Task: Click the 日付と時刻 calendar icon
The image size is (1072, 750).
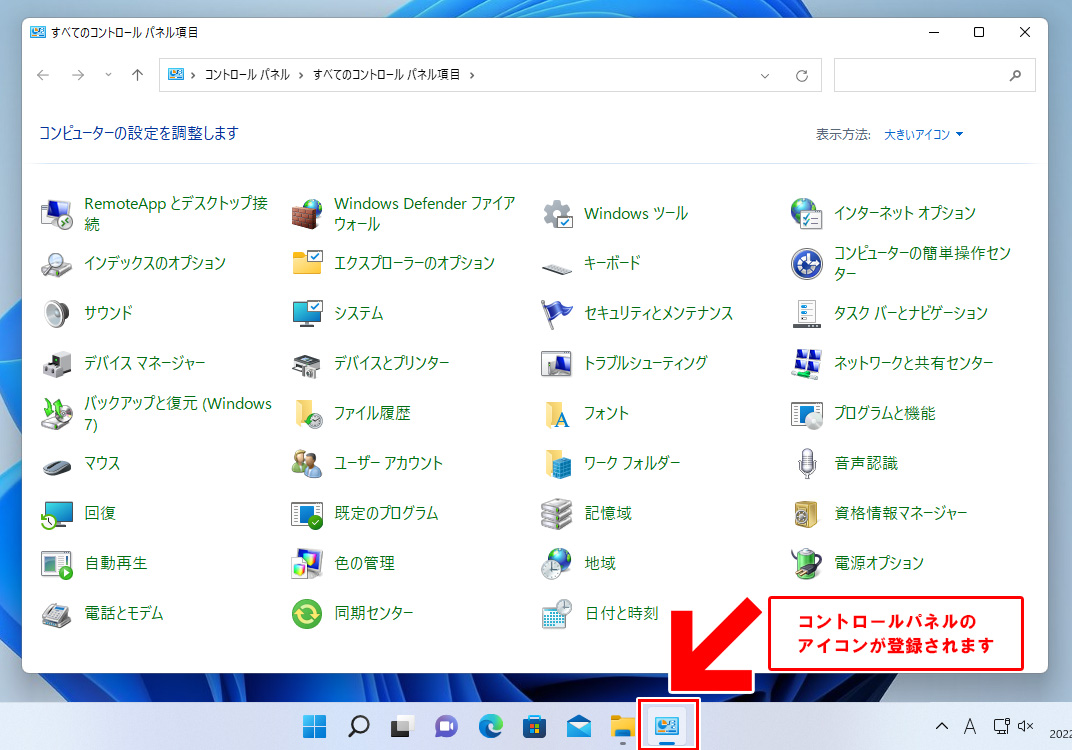Action: [x=557, y=614]
